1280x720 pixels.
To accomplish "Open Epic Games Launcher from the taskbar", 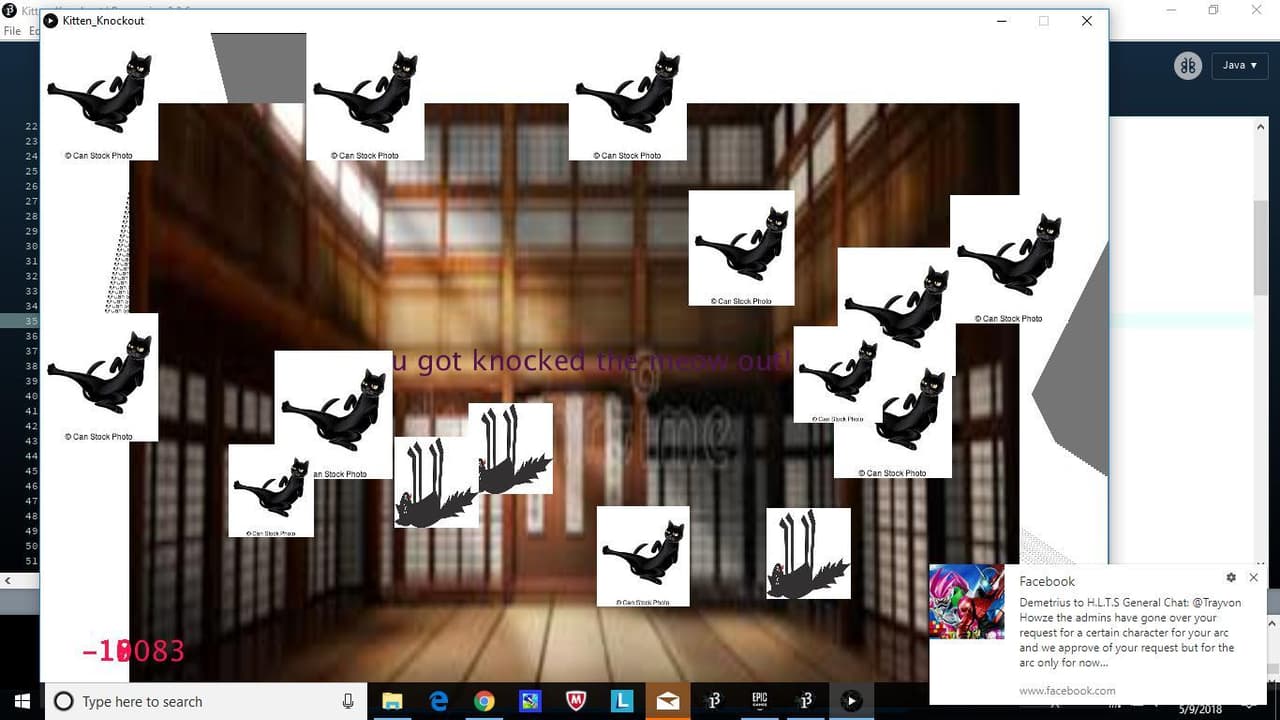I will click(x=759, y=701).
